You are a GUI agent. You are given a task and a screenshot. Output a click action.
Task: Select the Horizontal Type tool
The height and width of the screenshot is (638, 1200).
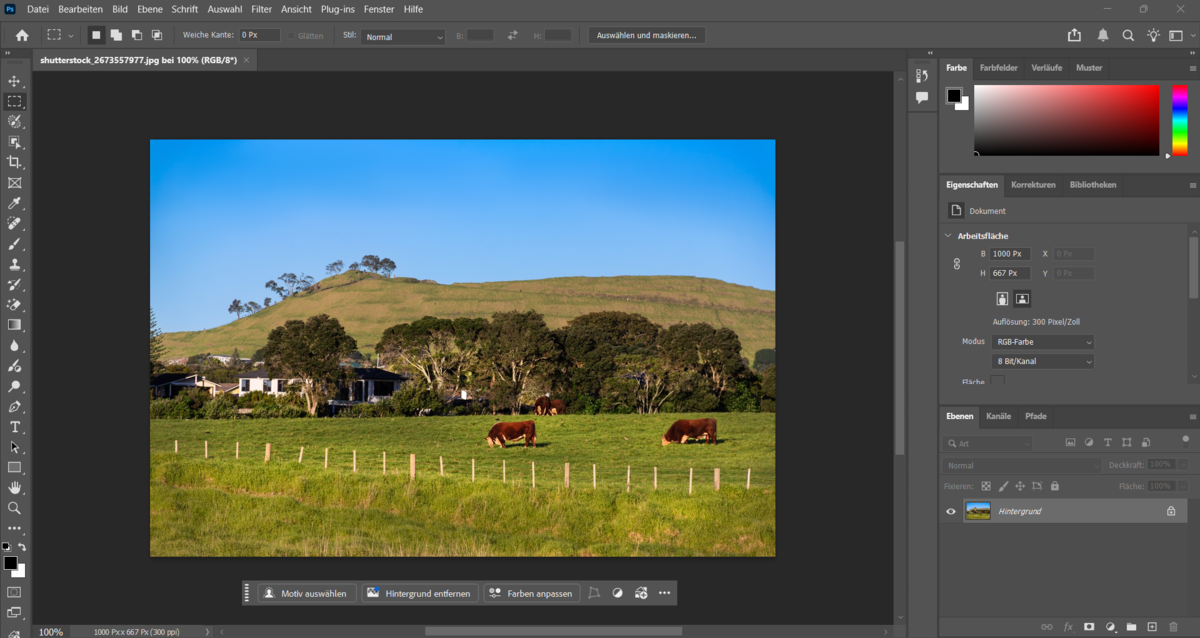pyautogui.click(x=14, y=427)
